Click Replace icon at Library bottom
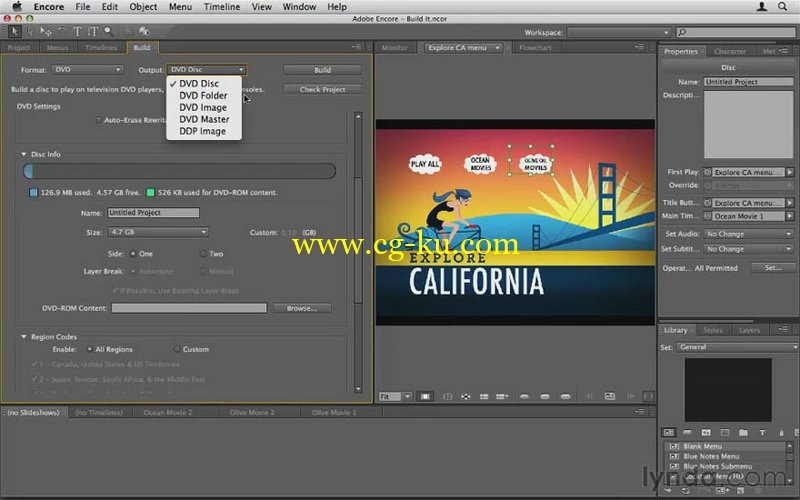This screenshot has width=800, height=500. point(686,491)
